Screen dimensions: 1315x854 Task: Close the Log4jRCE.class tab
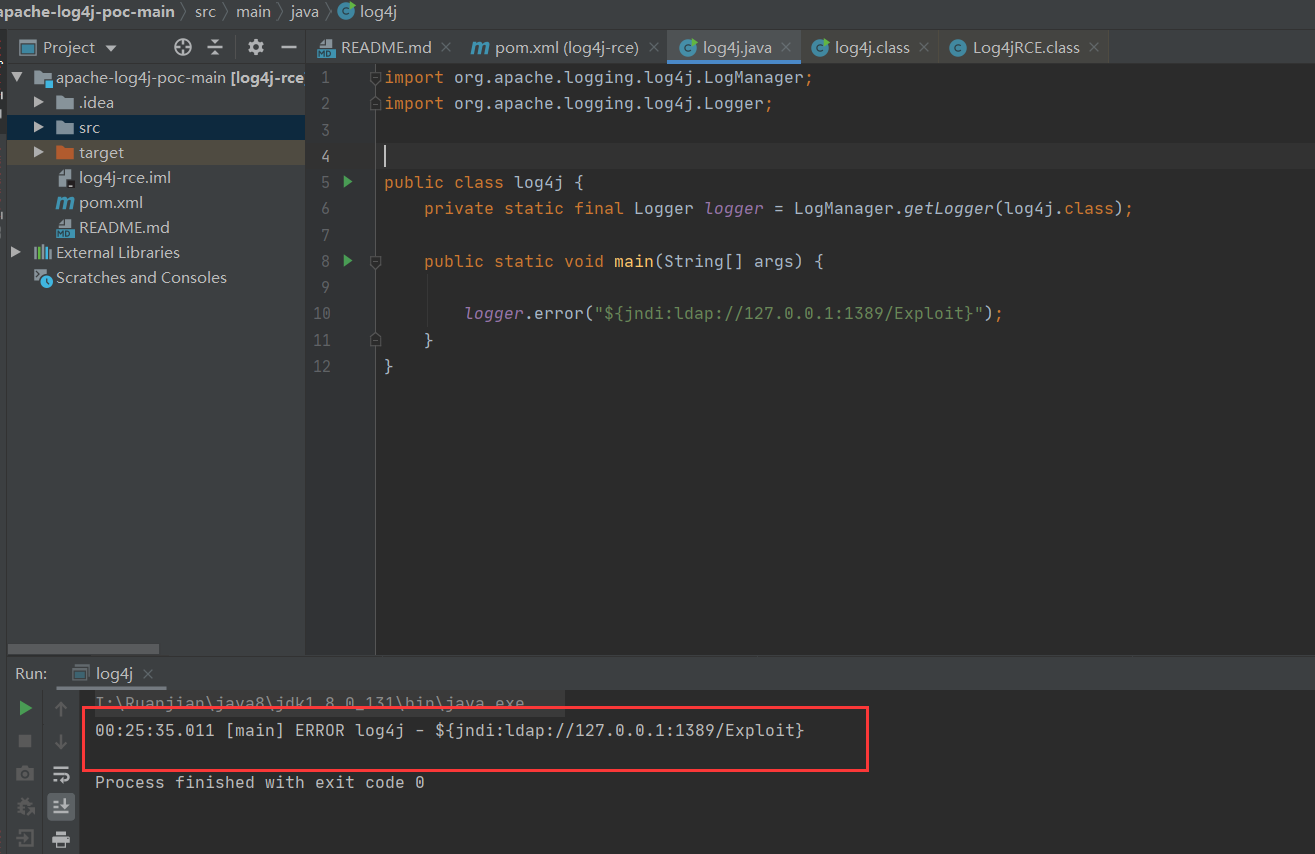coord(1094,47)
